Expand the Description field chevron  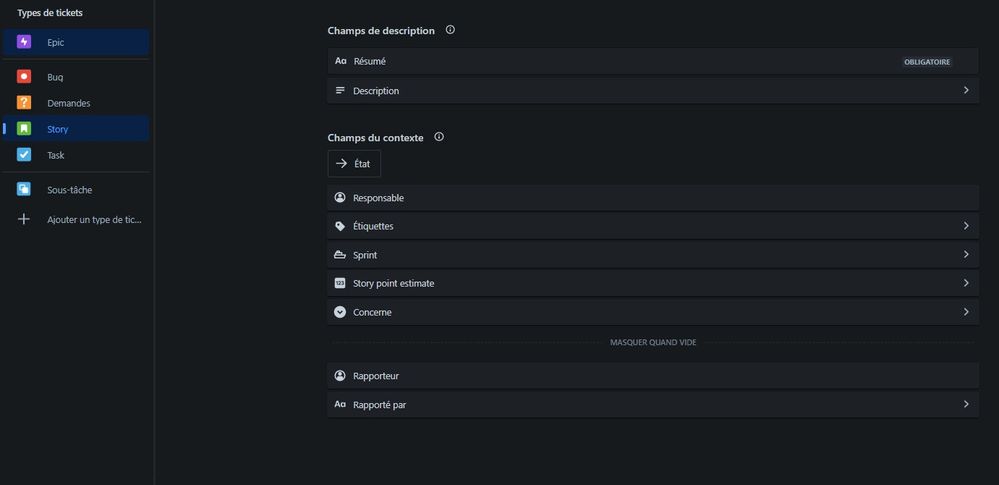pos(967,90)
